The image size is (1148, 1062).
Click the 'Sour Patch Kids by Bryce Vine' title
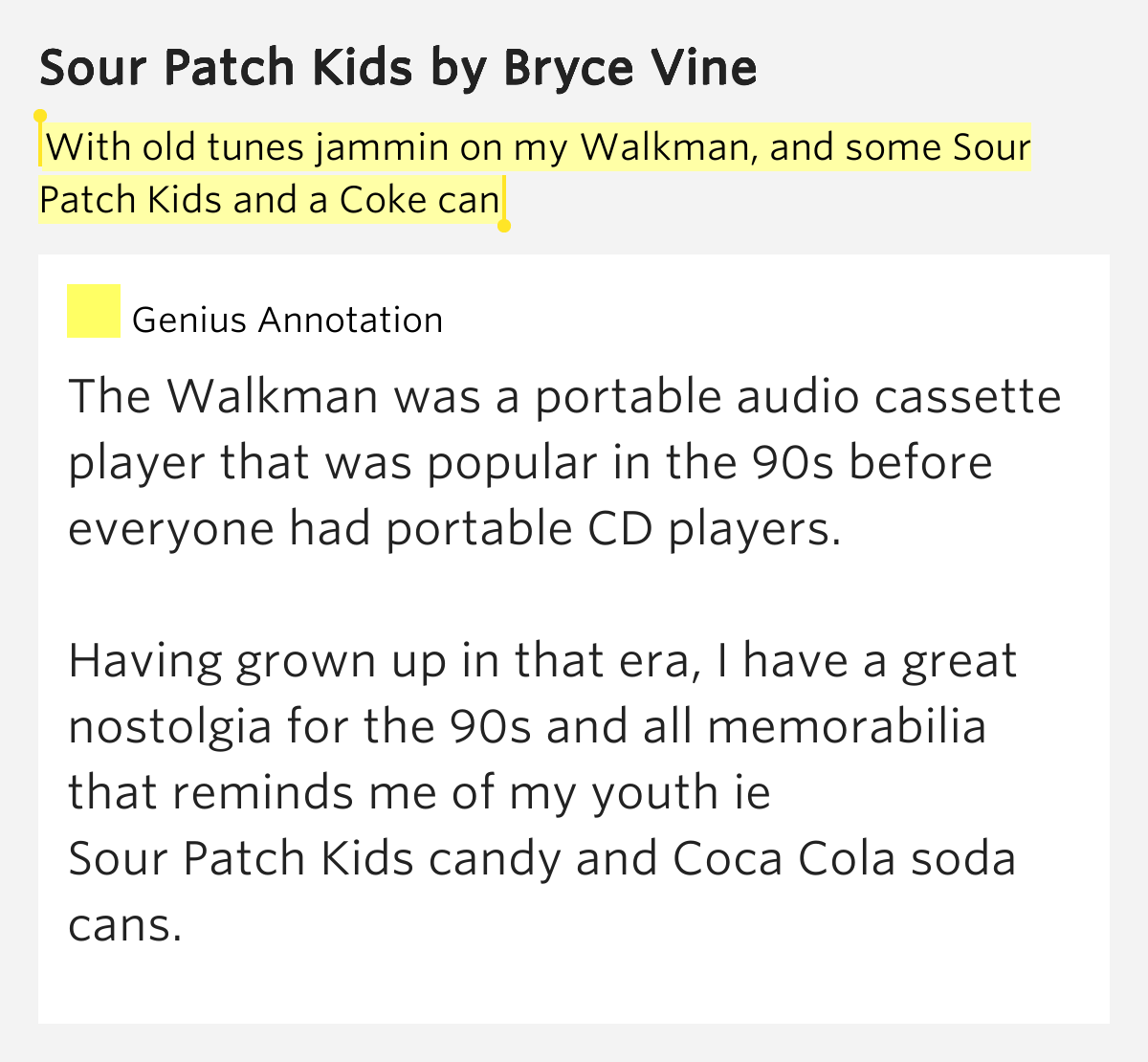(x=398, y=68)
